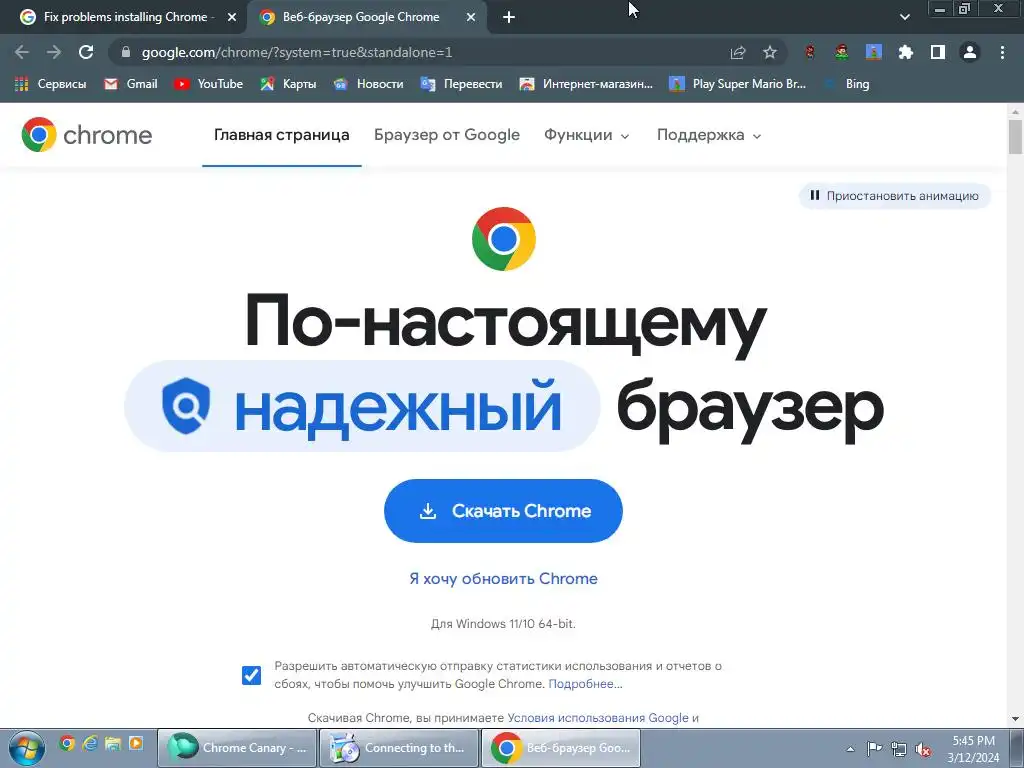
Task: Click Приостановить анимацию pause button
Action: [894, 196]
